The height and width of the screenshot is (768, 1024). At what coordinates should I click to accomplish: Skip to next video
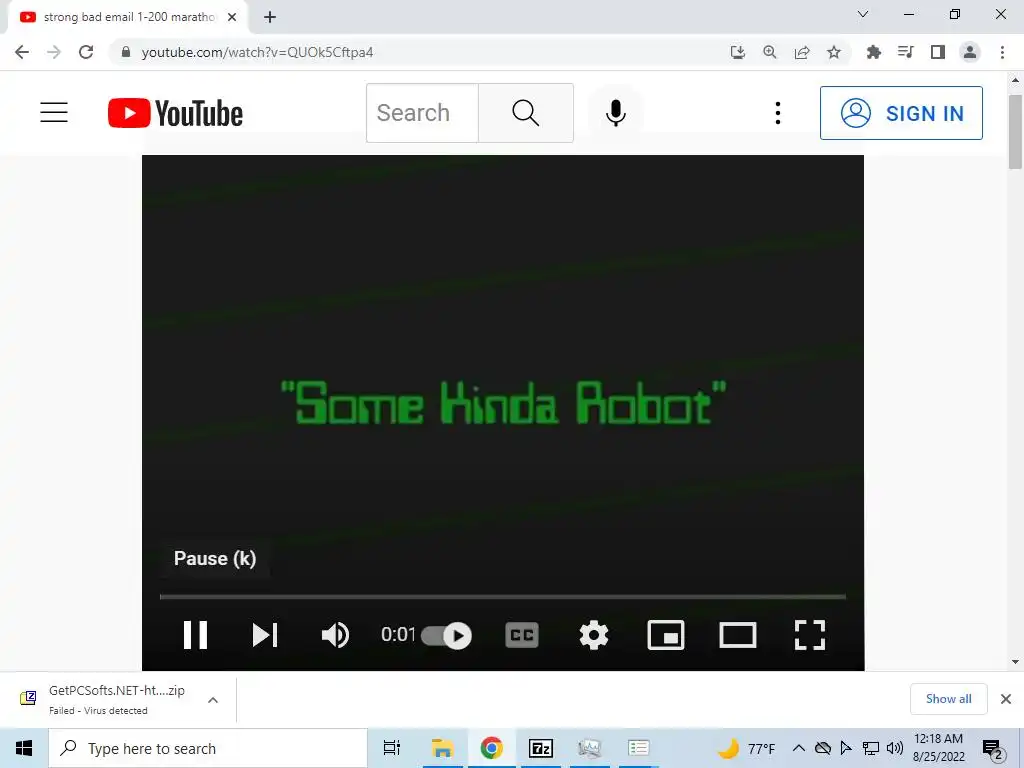point(264,635)
